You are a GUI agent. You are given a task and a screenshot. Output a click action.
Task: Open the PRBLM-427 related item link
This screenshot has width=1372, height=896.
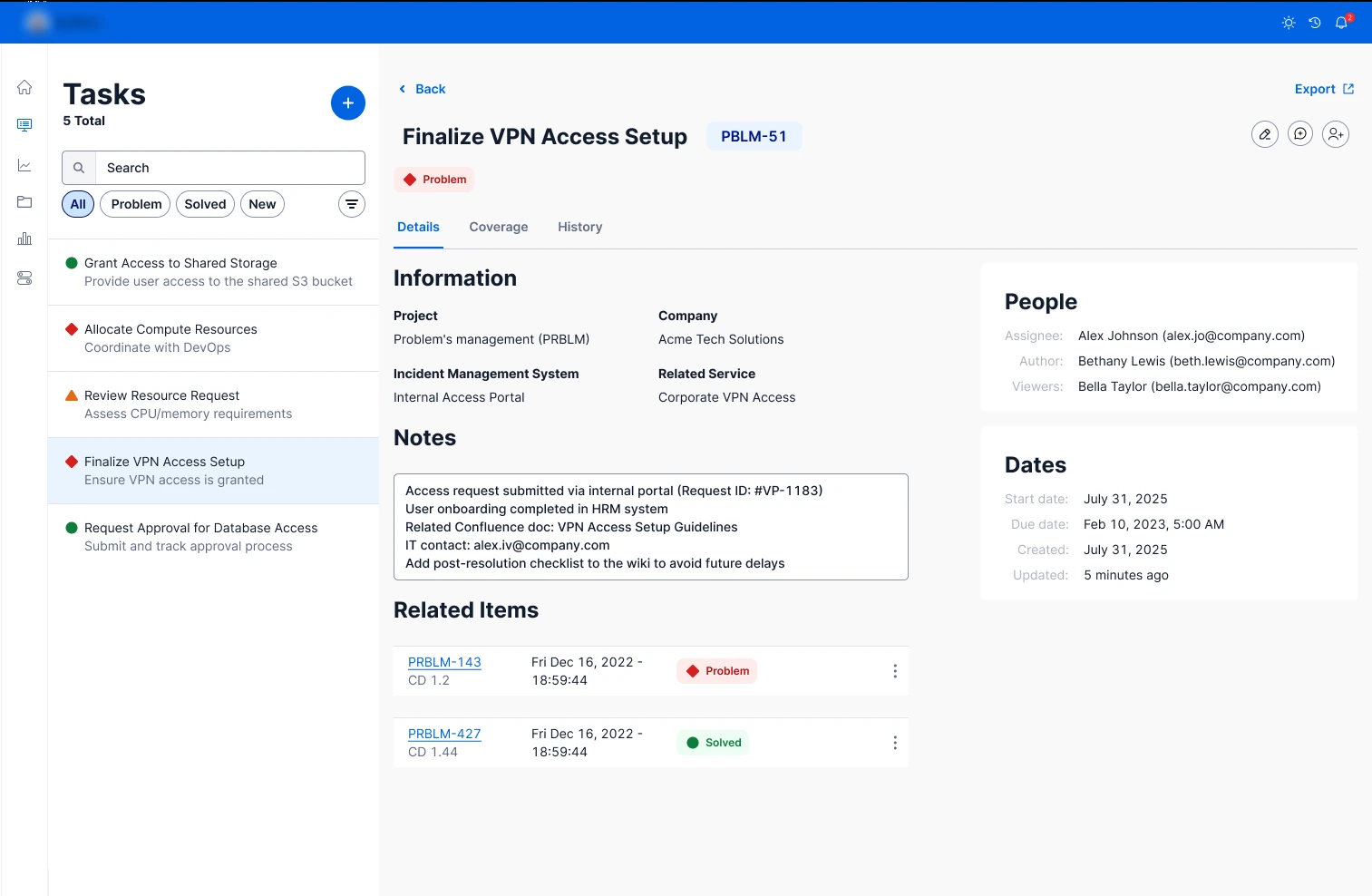point(444,734)
